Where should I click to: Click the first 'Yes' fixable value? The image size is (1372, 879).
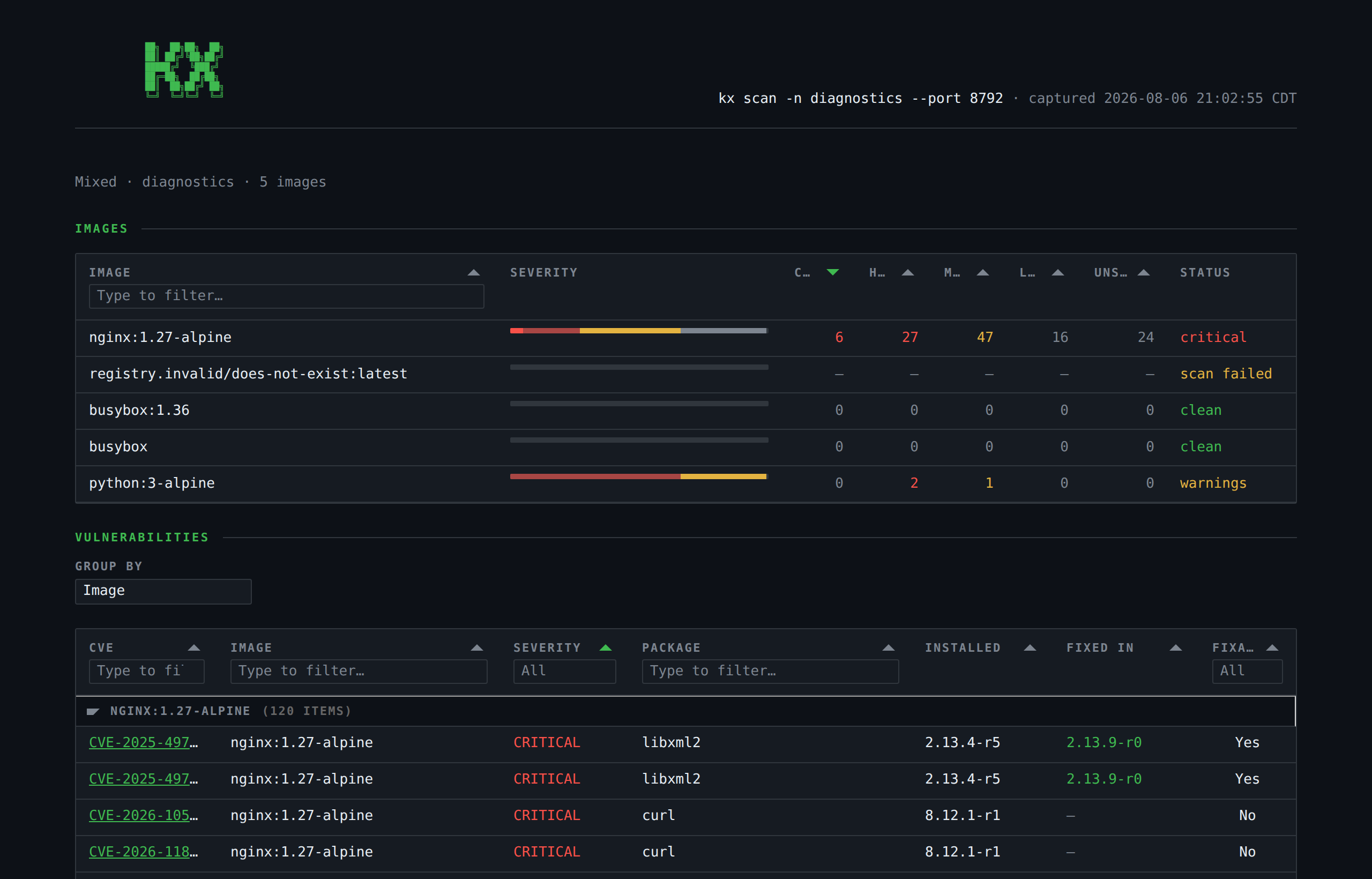[x=1247, y=742]
